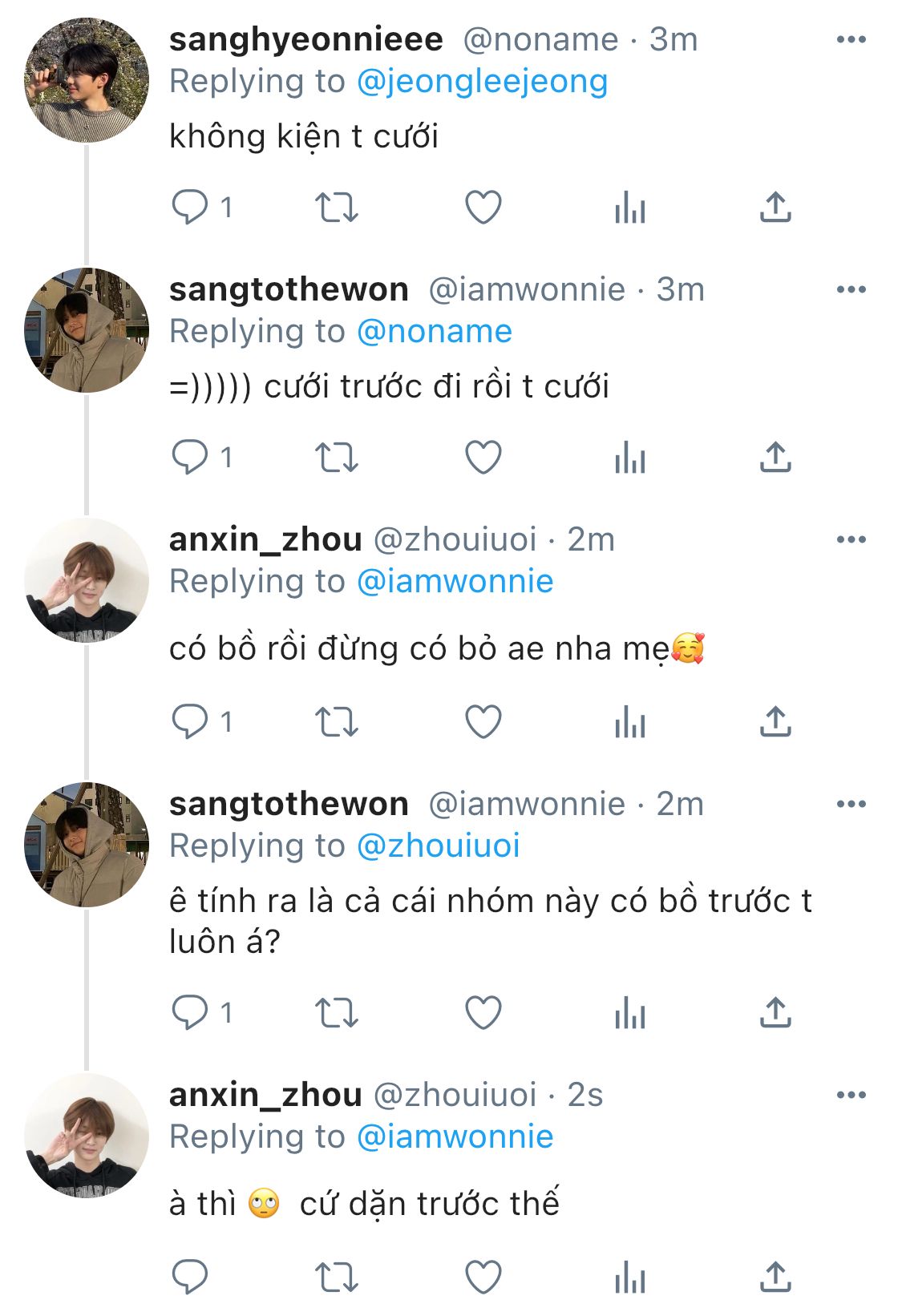Screen dimensions: 902x1316
Task: Open more options for sanghyeonnieee's tweet
Action: pos(851,39)
